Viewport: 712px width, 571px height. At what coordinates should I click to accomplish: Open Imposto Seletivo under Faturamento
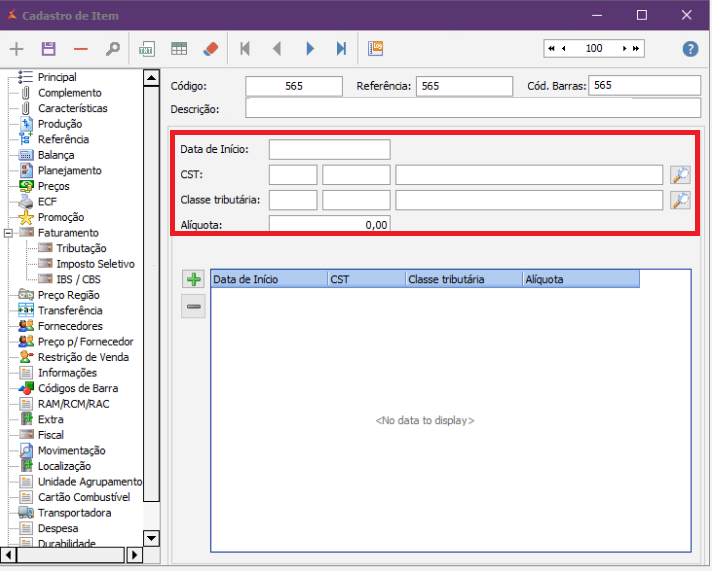95,264
